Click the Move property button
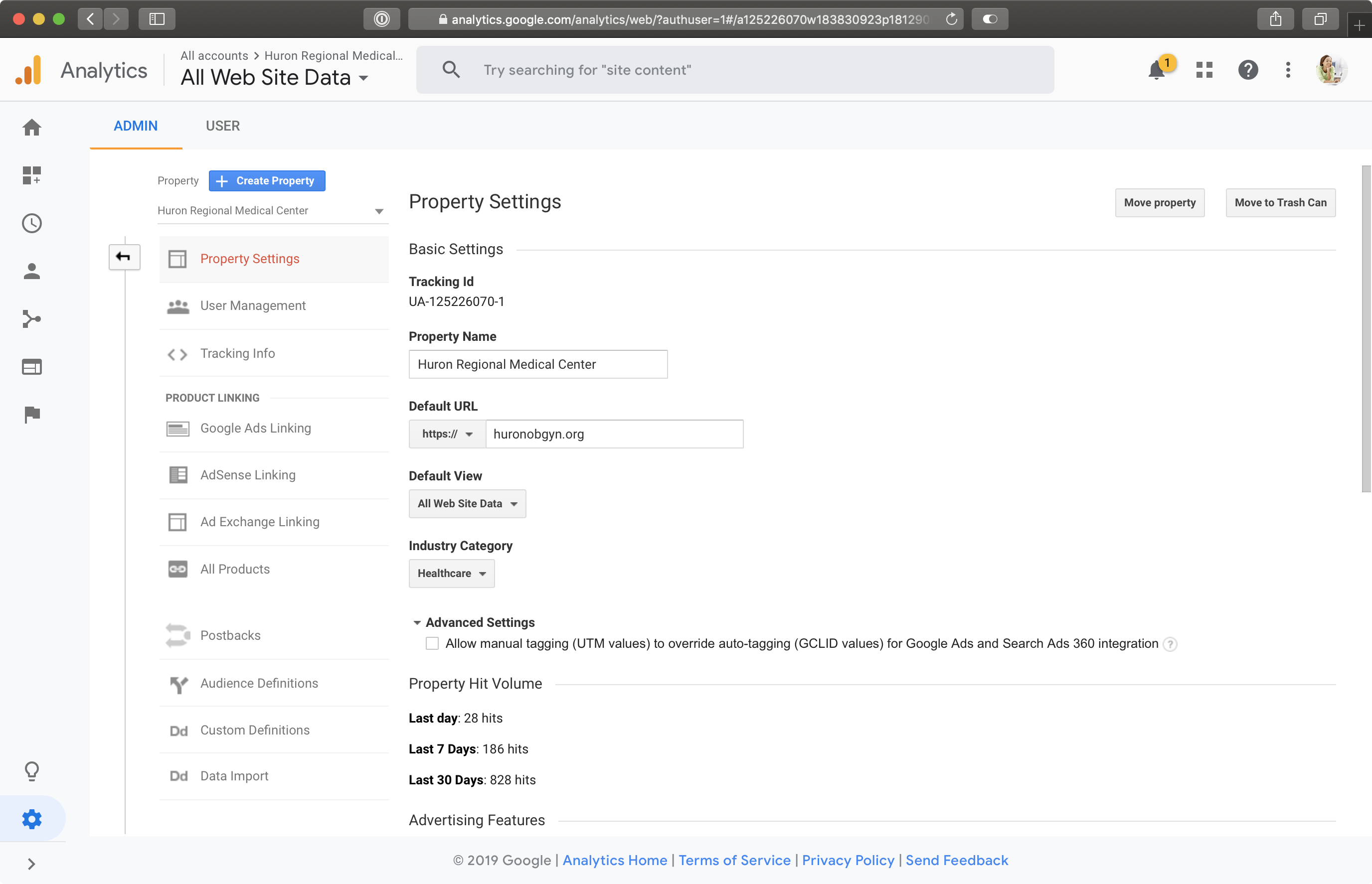This screenshot has width=1372, height=884. click(x=1160, y=203)
